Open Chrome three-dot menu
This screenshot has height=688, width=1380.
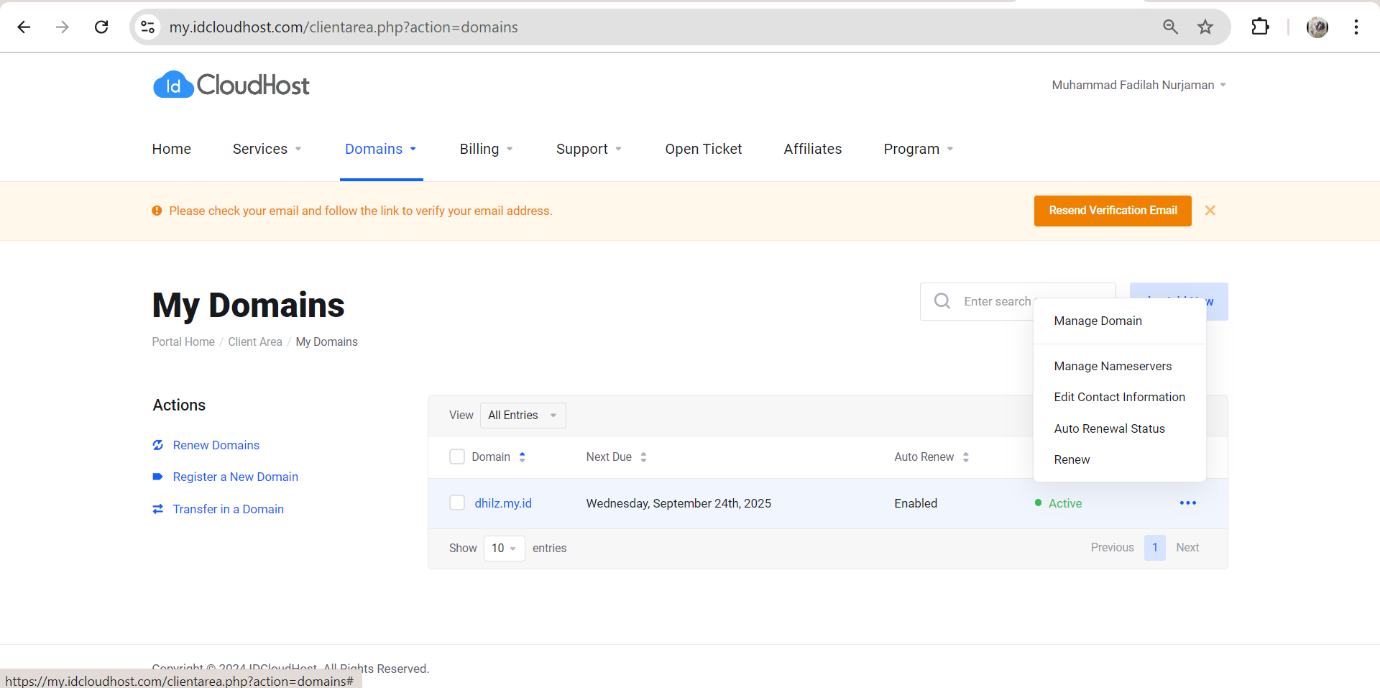tap(1356, 27)
